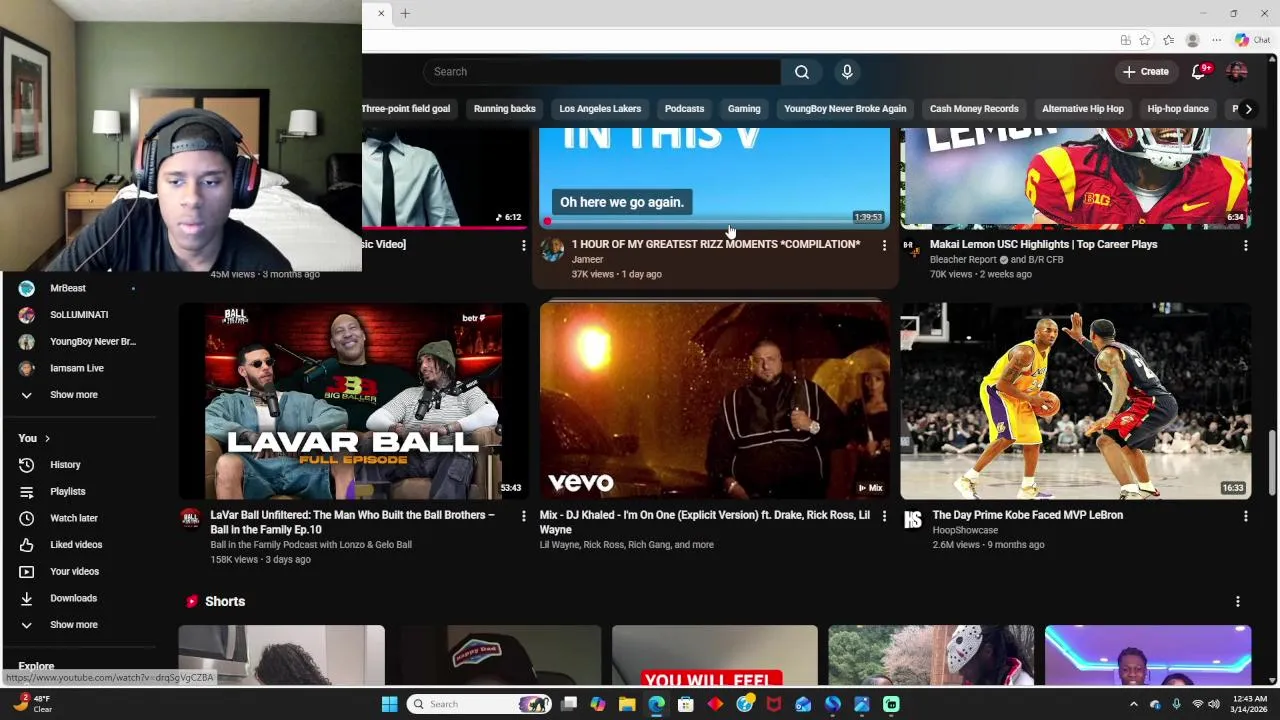
Task: Open DJ Khaled I'm On One thumbnail
Action: click(x=714, y=401)
